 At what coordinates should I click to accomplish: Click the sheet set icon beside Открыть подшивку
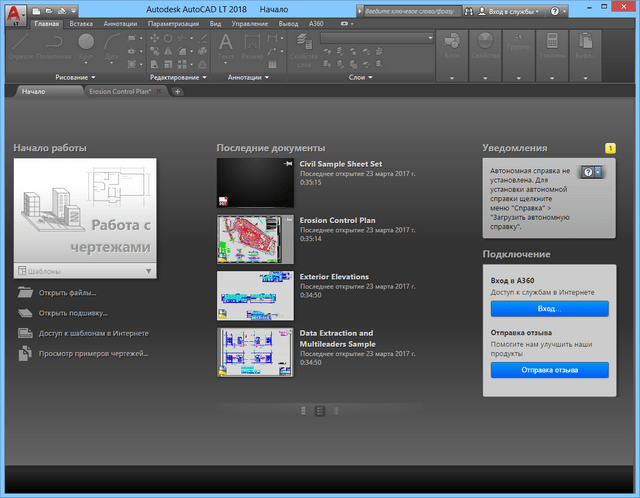point(23,313)
